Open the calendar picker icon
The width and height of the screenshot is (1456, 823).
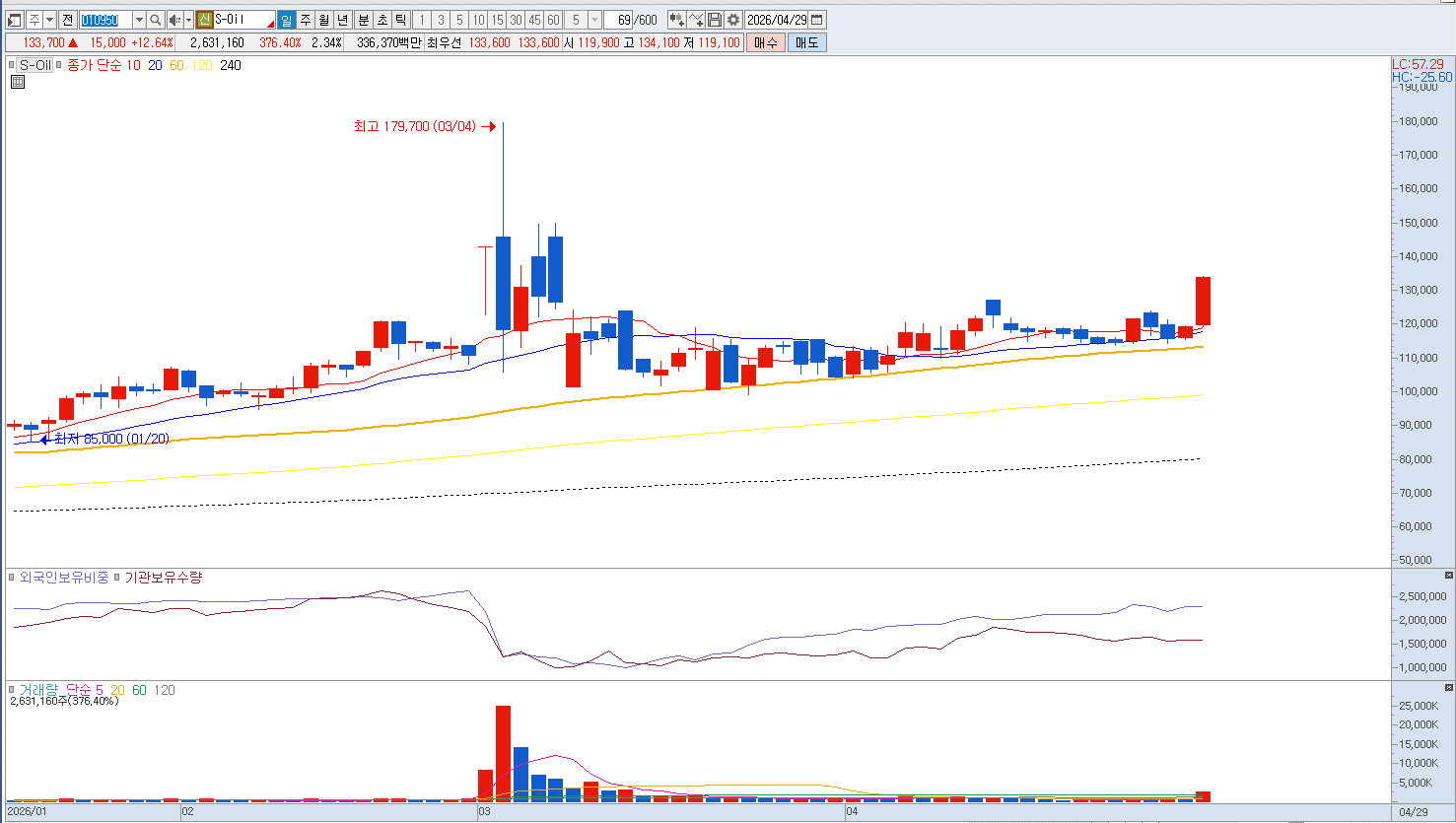(817, 20)
